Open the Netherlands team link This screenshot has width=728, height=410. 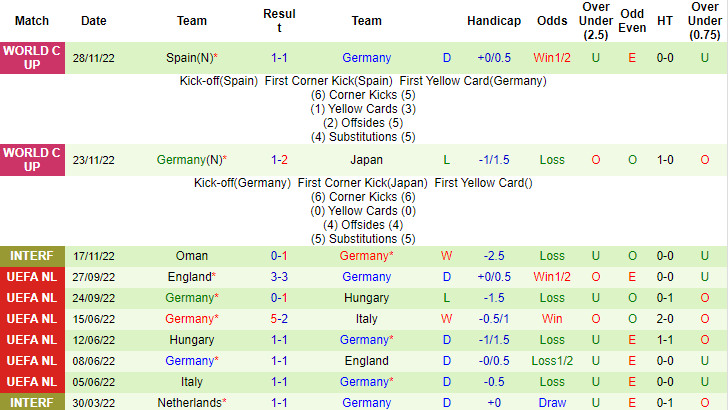coord(190,402)
